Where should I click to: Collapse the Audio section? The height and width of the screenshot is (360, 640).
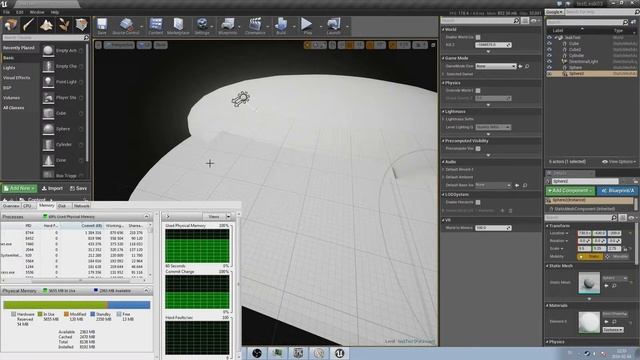click(444, 162)
